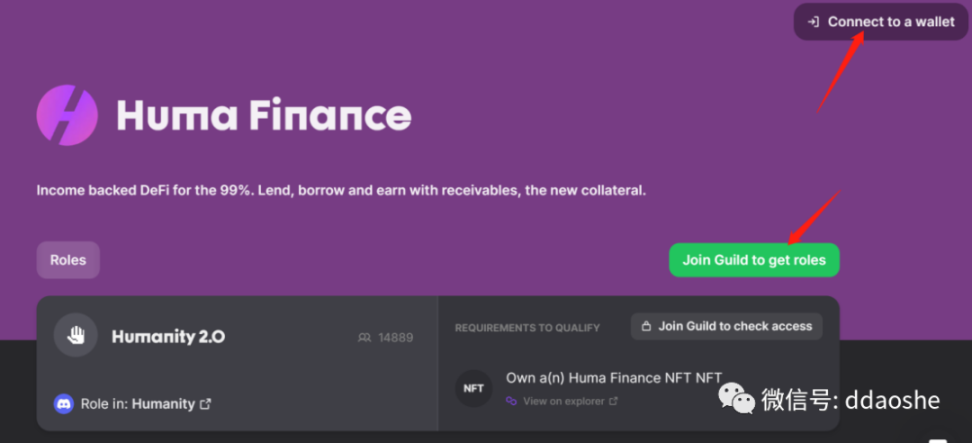
Task: Click the login arrow icon on wallet button
Action: (x=814, y=22)
